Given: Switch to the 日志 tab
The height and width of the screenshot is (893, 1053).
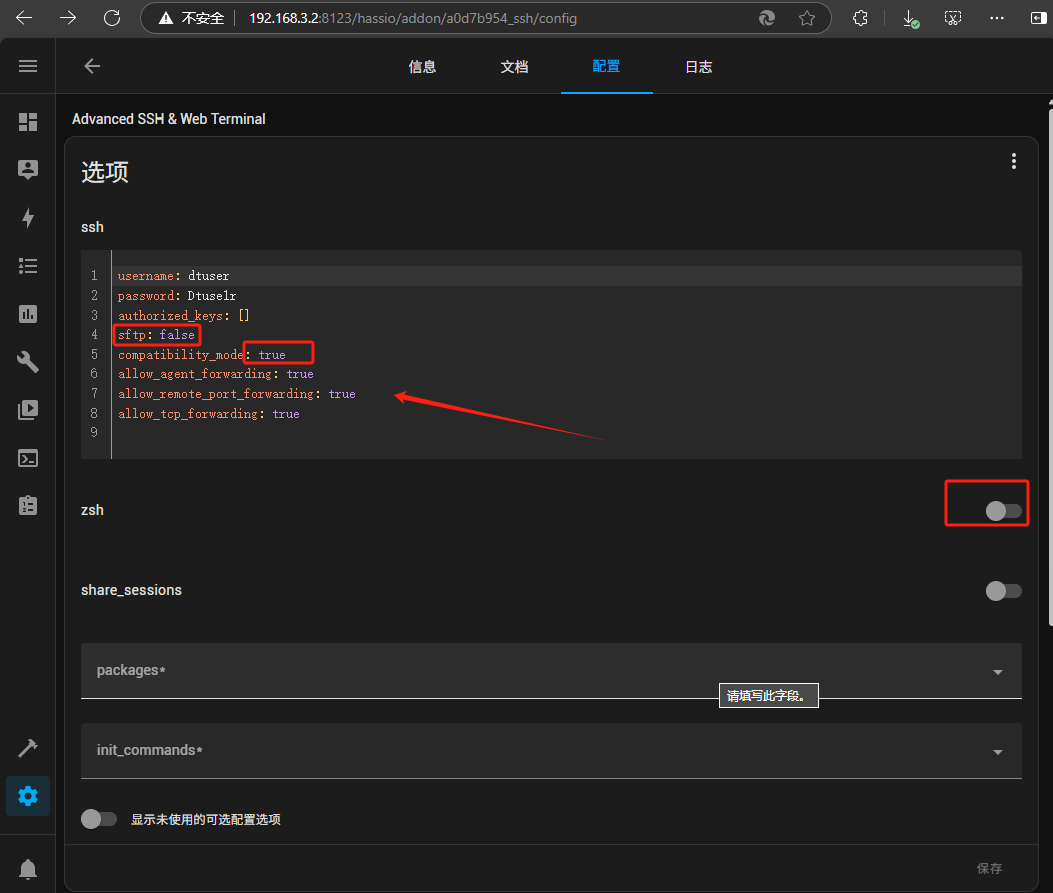Looking at the screenshot, I should (x=698, y=67).
